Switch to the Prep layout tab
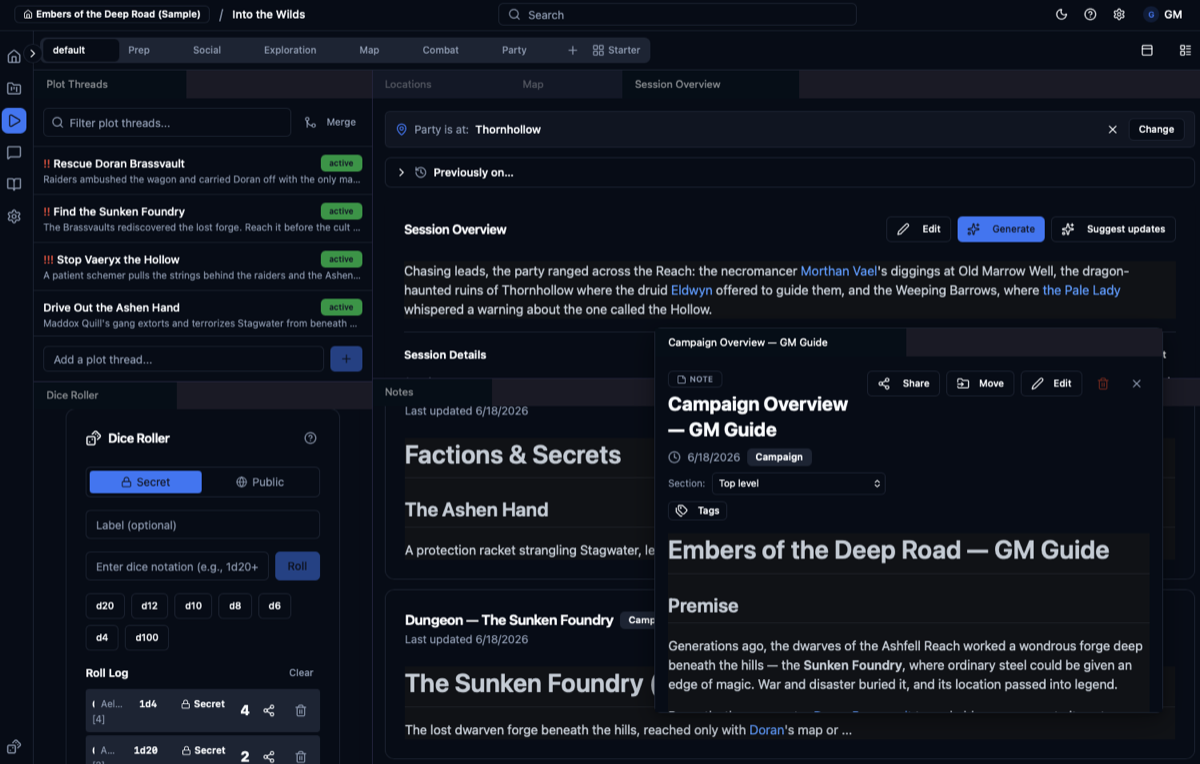Screen dimensions: 1200x764 pyautogui.click(x=139, y=50)
